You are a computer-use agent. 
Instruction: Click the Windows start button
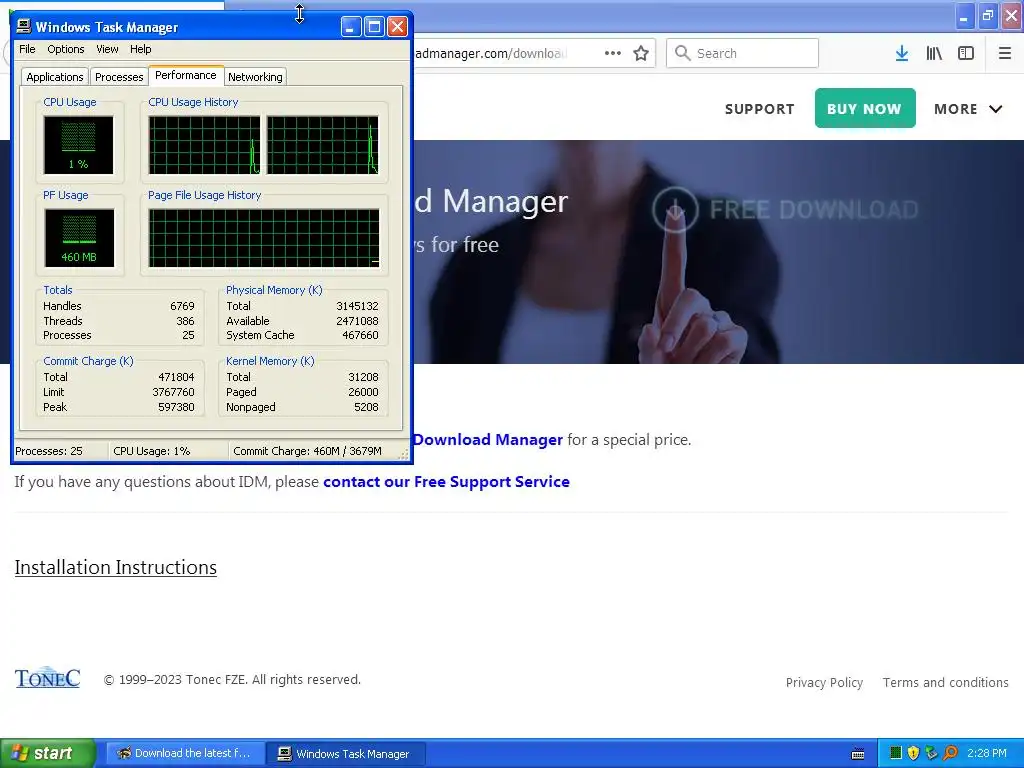pos(48,753)
